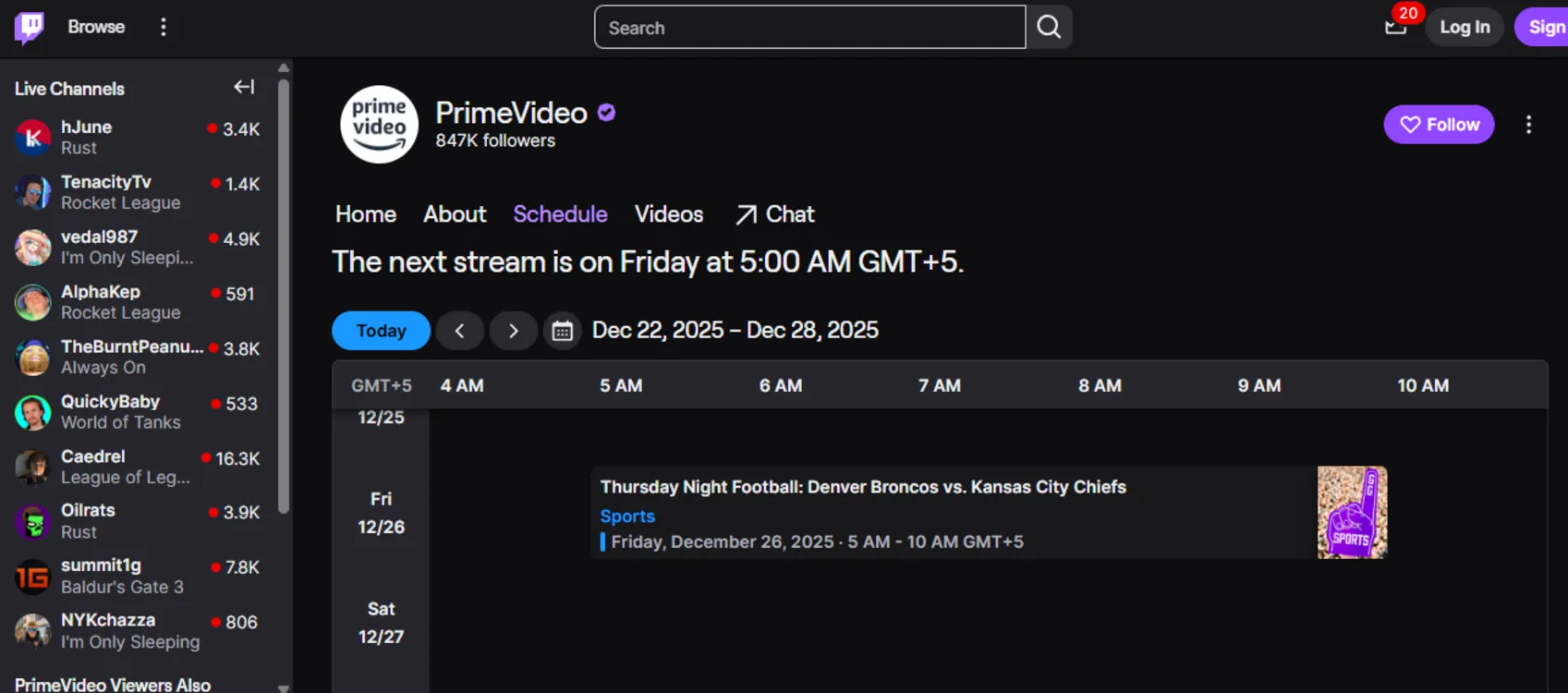Open the Sports category link
Screen dimensions: 1568x693
coord(627,517)
